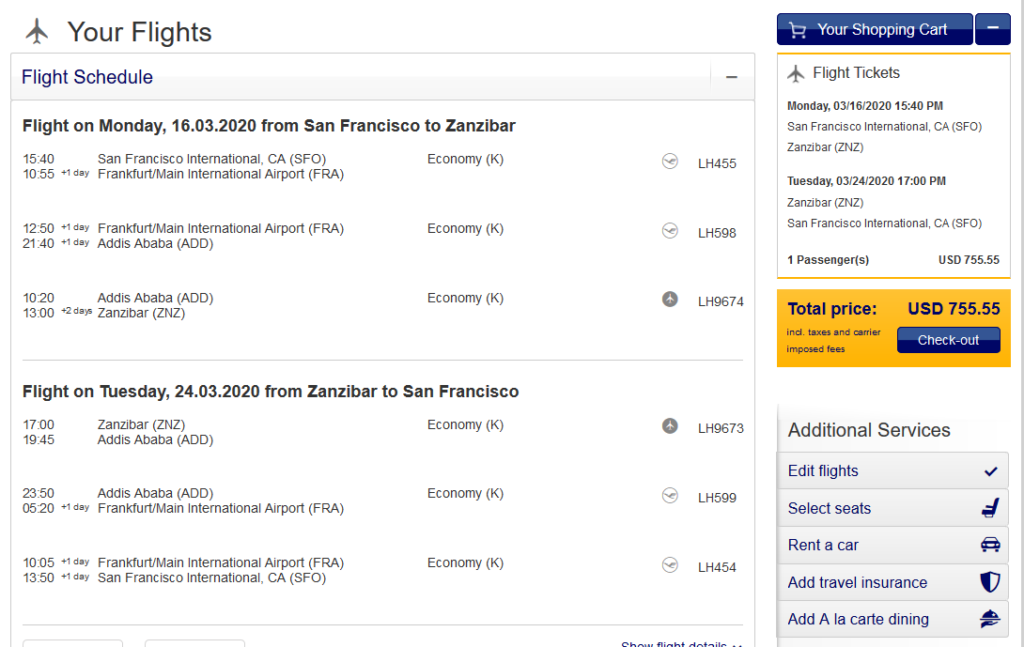Click the seat icon in Select seats
The height and width of the screenshot is (647, 1024).
click(990, 508)
